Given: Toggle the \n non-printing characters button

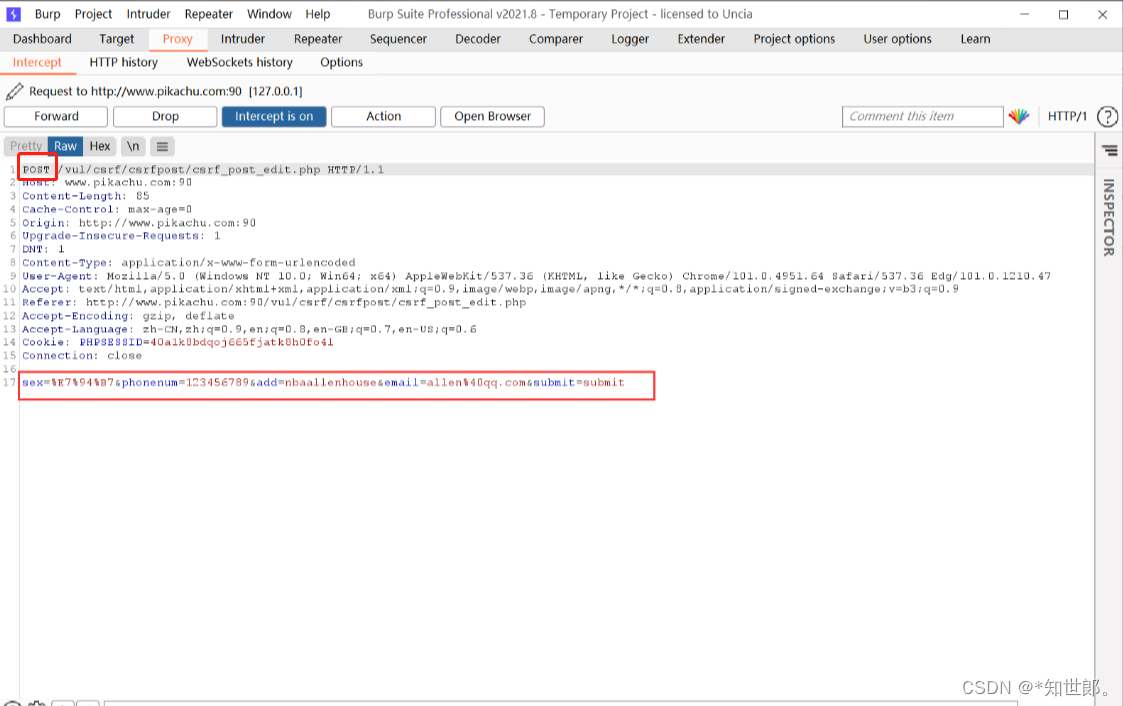Looking at the screenshot, I should [133, 146].
